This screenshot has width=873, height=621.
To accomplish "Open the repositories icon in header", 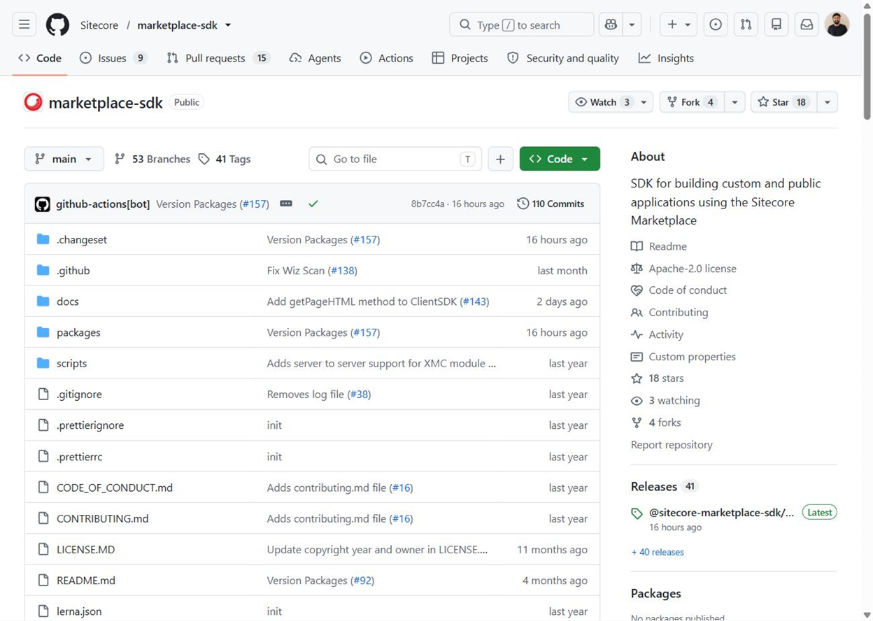I will (x=776, y=25).
